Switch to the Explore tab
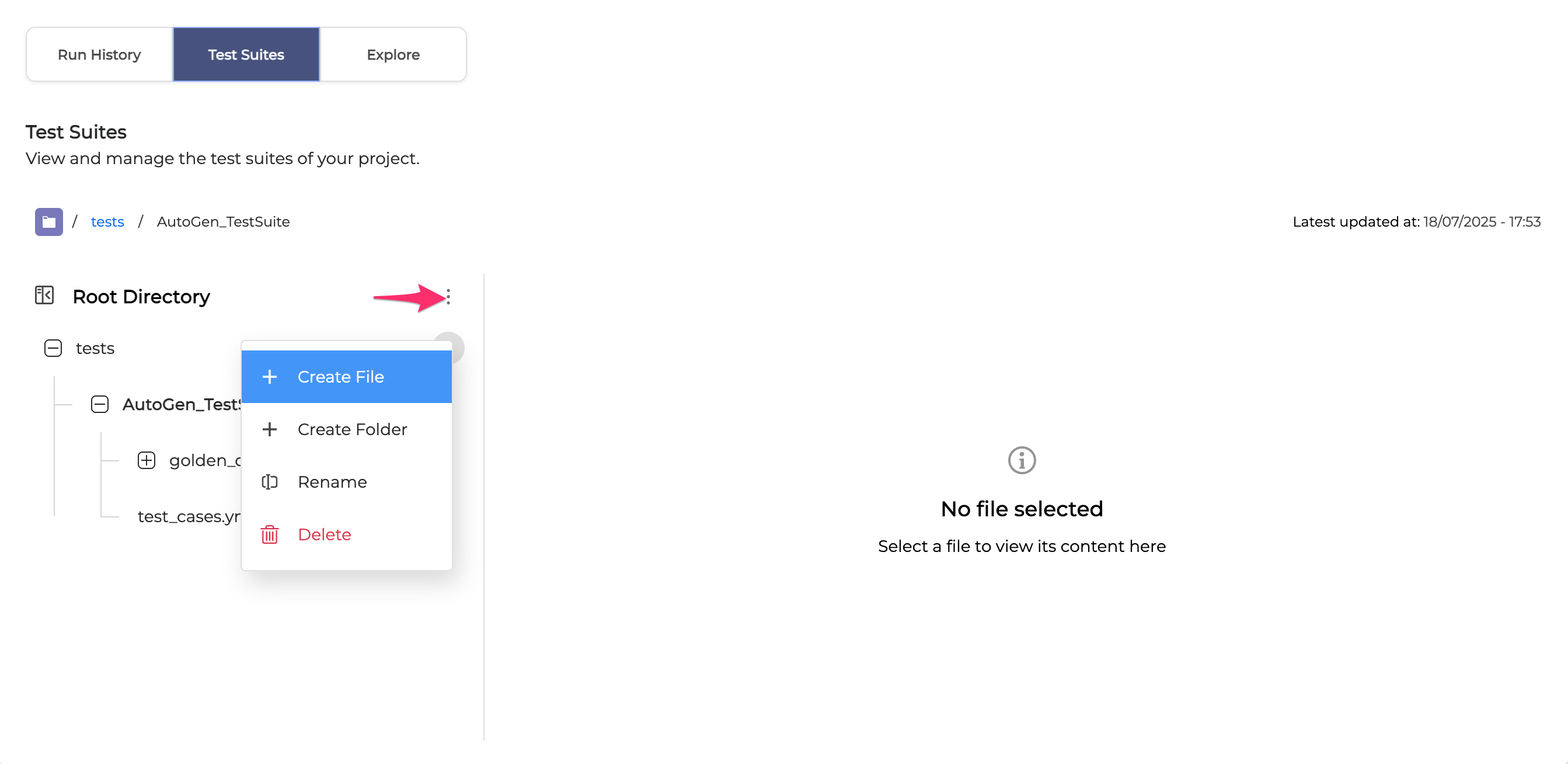1568x764 pixels. (393, 54)
